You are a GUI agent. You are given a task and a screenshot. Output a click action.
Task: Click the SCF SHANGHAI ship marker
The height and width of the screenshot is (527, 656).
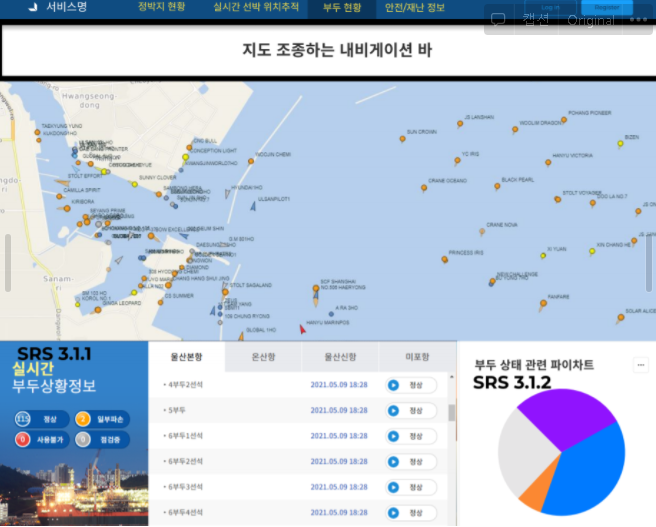click(316, 288)
